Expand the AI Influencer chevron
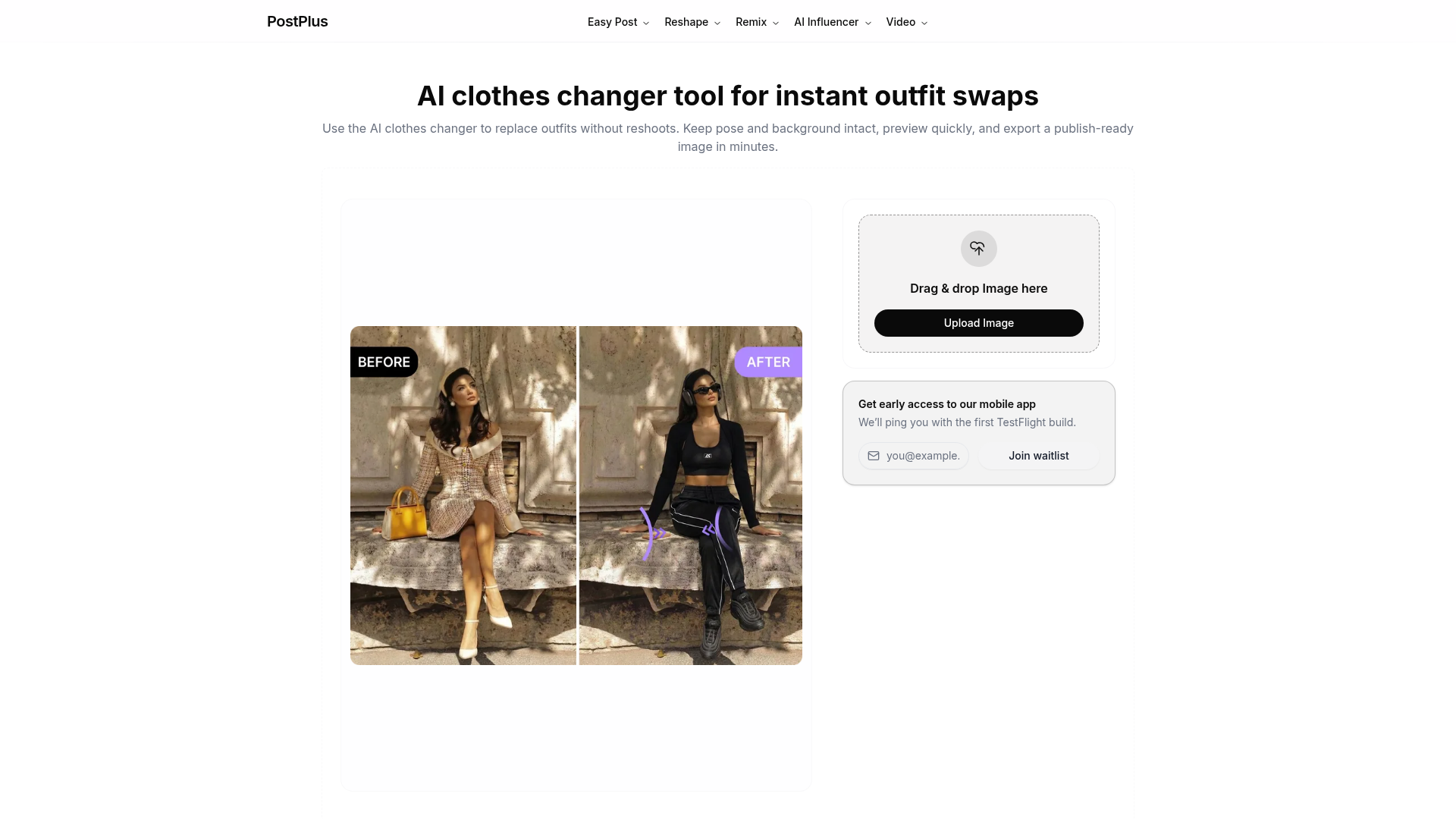The width and height of the screenshot is (1456, 819). pos(868,24)
